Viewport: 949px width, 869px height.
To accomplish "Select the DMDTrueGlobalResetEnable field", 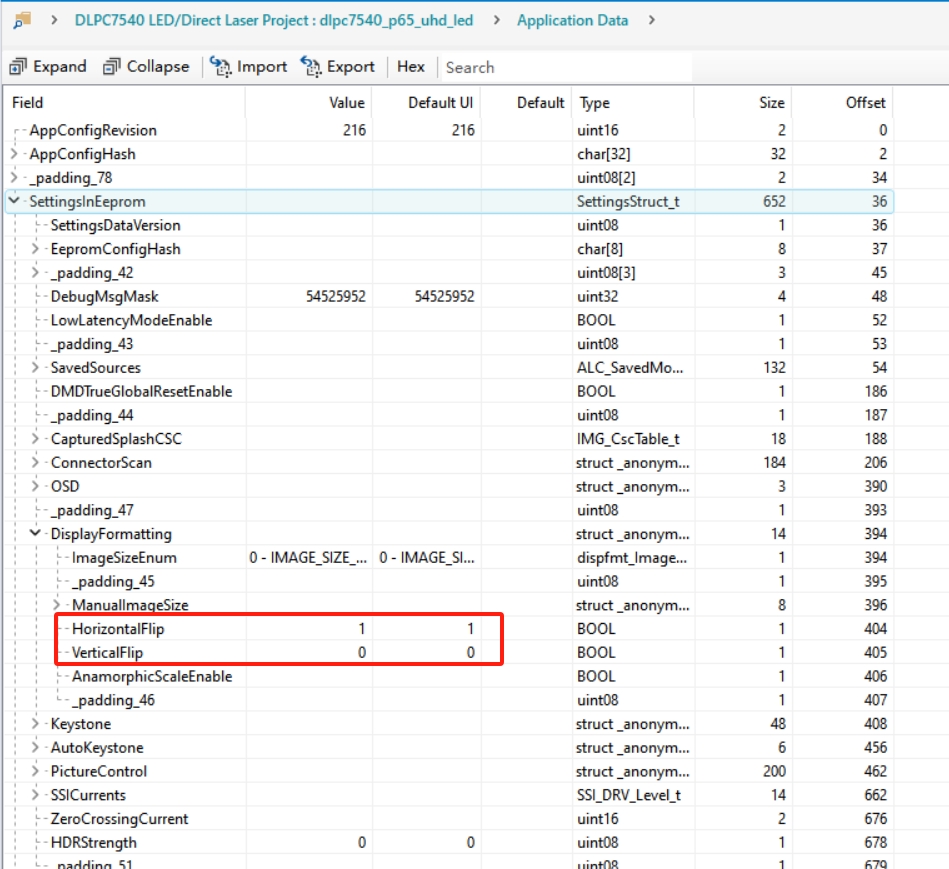I will coord(141,392).
